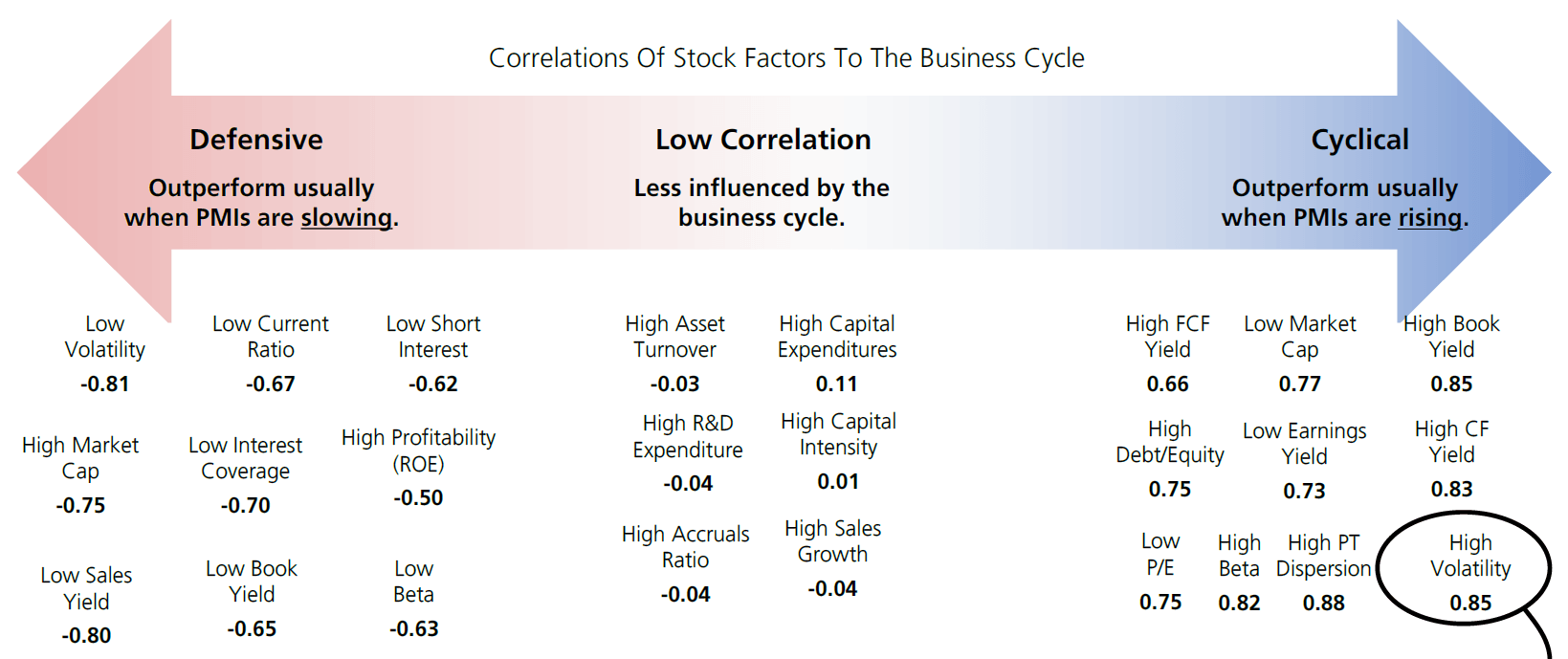Select the High Asset Turnover label

(x=675, y=337)
